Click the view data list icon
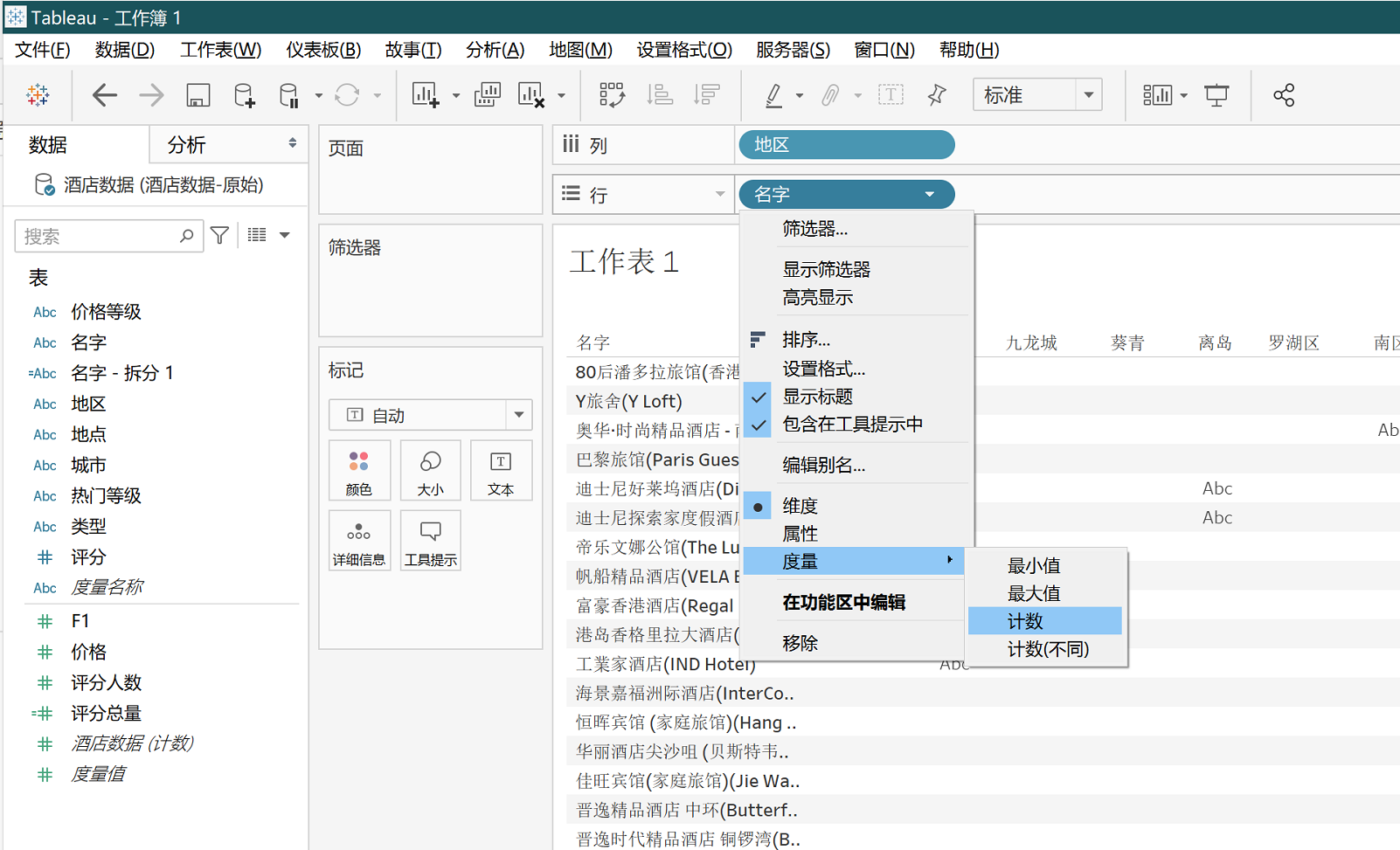Screen dimensions: 1400x850 click(x=257, y=235)
